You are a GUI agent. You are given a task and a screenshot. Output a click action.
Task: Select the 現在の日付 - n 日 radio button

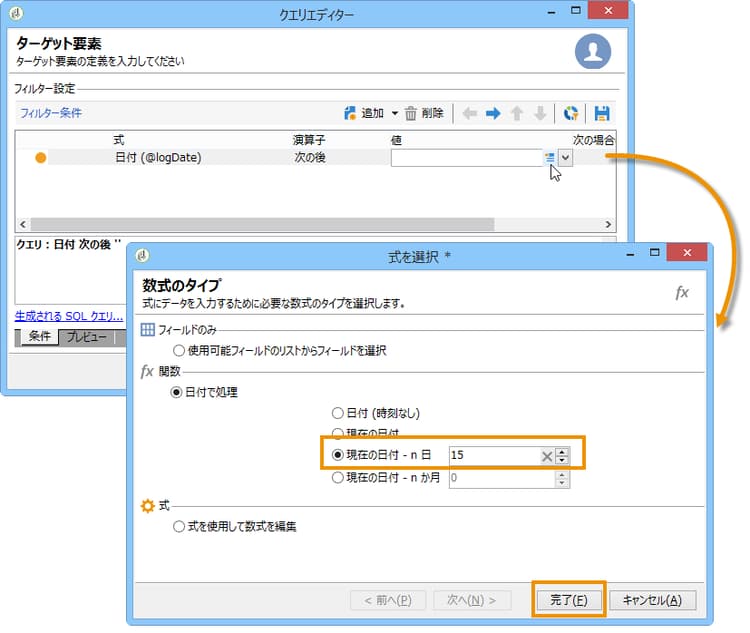coord(338,455)
